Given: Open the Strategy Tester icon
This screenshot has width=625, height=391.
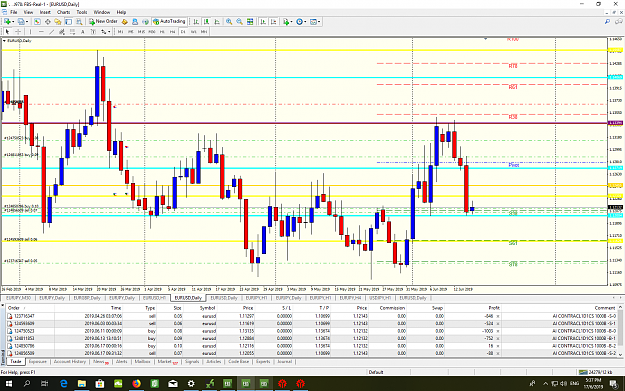Looking at the screenshot, I should (79, 22).
